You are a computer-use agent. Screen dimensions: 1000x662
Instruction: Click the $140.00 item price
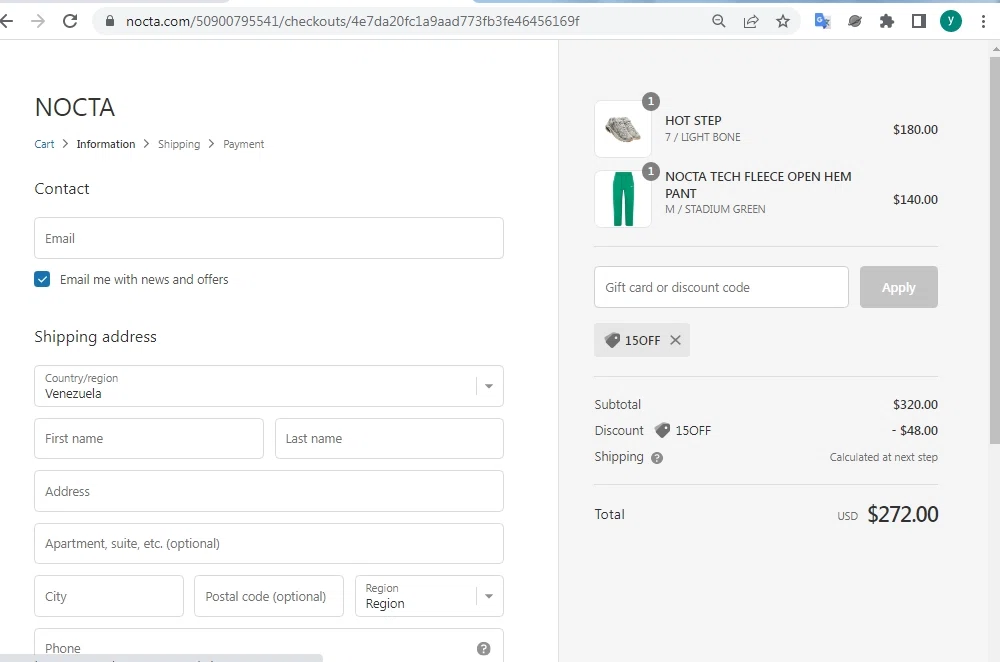pyautogui.click(x=915, y=200)
